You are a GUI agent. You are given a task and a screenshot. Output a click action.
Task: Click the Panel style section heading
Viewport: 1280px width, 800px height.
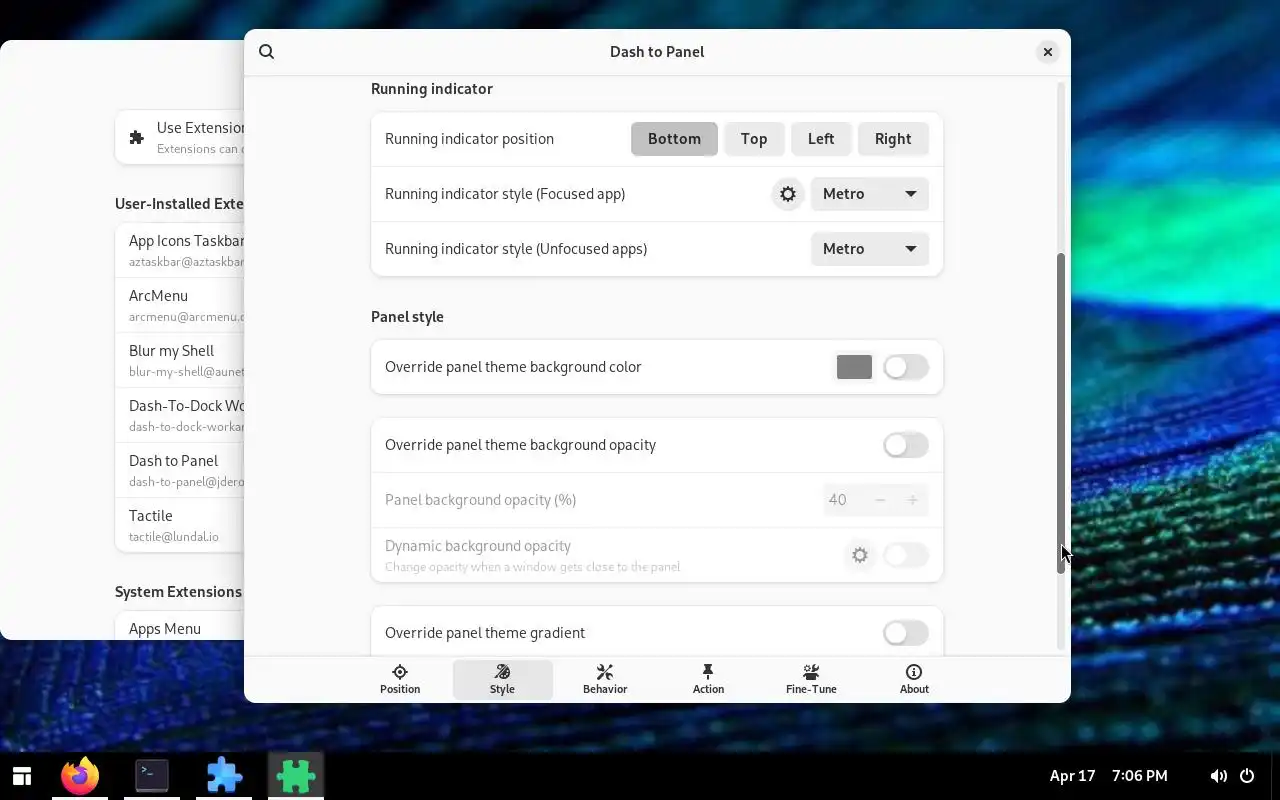407,317
